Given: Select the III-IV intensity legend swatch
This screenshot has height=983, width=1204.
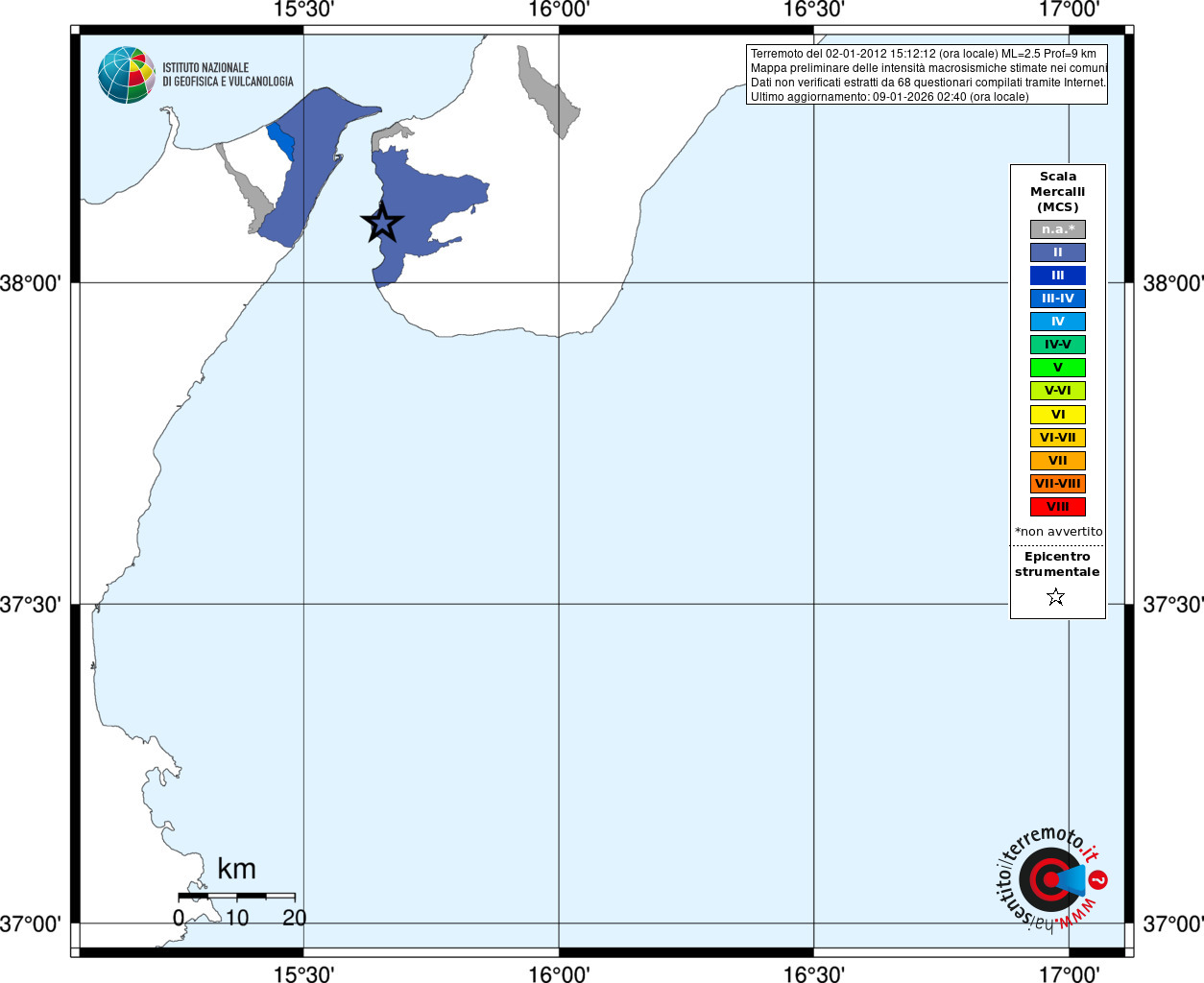Looking at the screenshot, I should (x=1058, y=299).
